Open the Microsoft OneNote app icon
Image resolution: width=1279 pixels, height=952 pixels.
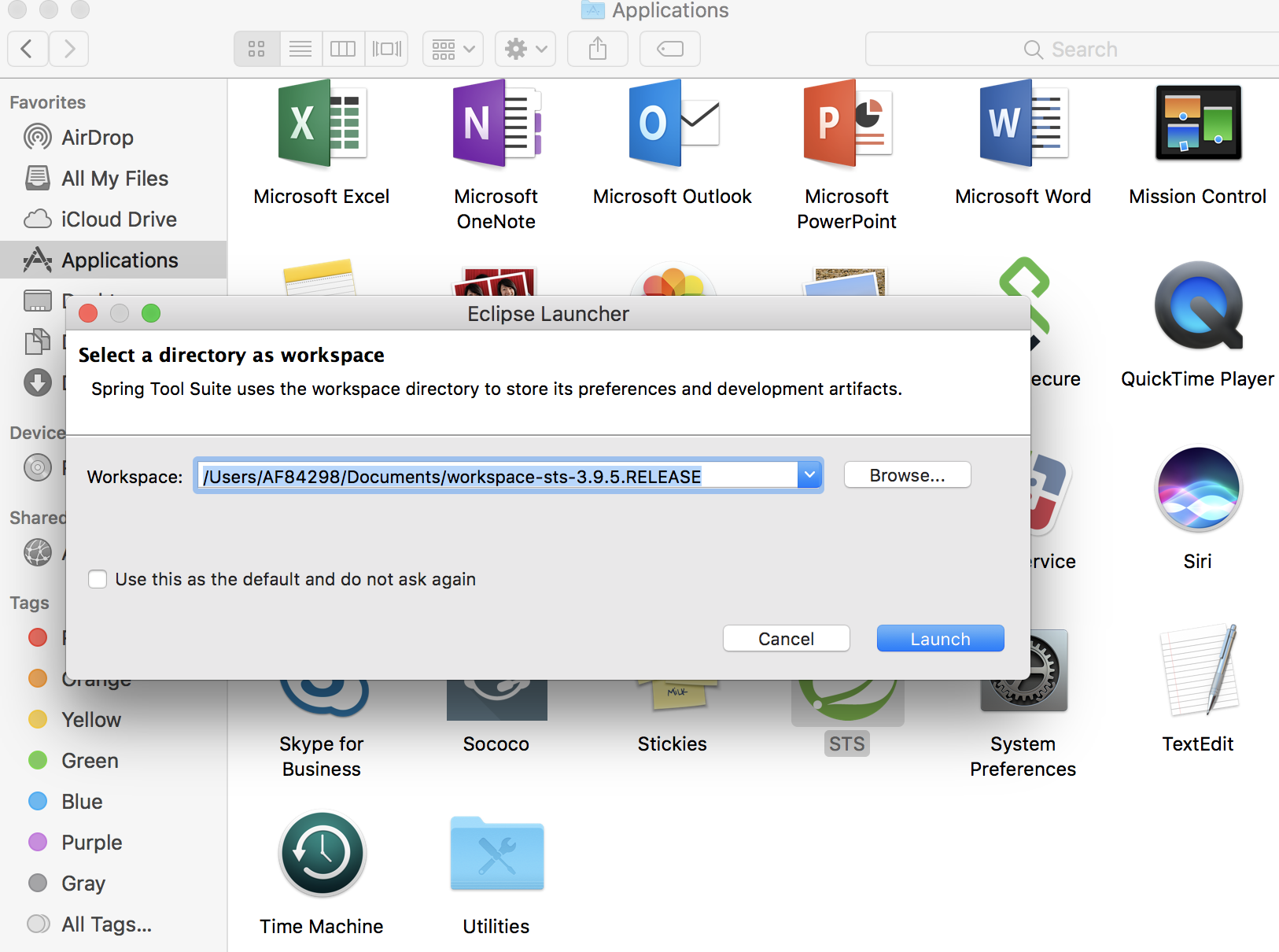click(496, 124)
